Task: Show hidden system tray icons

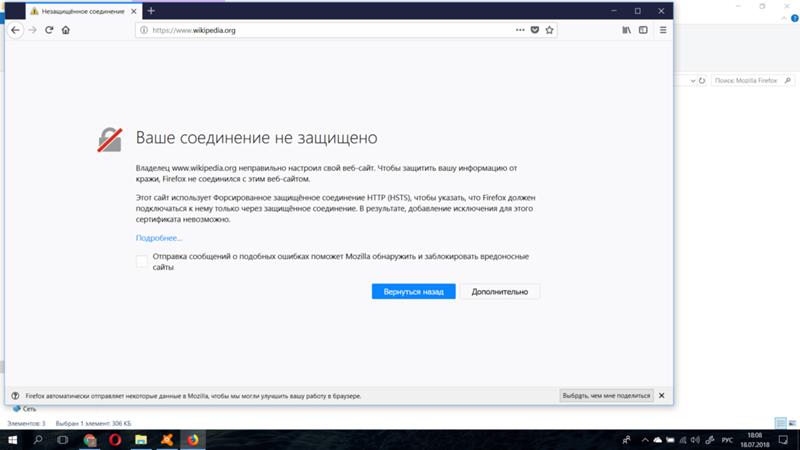Action: [645, 440]
